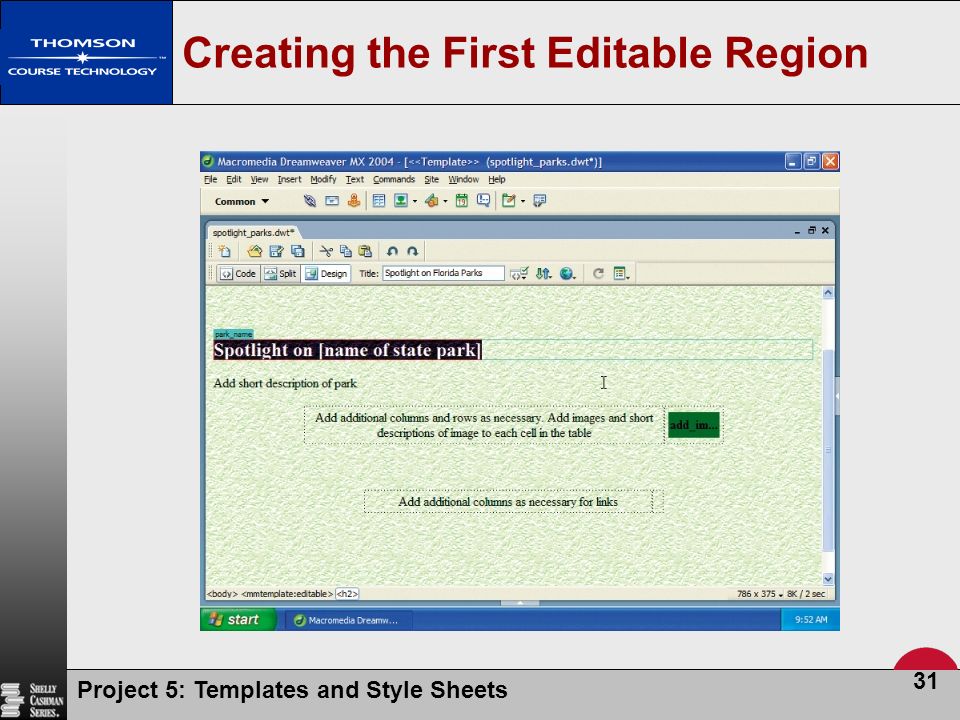Click the Undo arrow icon
This screenshot has height=720, width=960.
[392, 251]
